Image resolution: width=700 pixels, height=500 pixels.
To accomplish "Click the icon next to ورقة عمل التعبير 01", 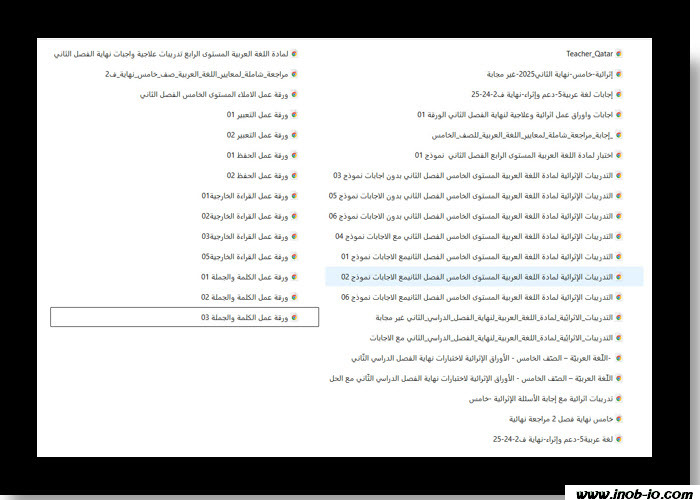I will [x=295, y=115].
